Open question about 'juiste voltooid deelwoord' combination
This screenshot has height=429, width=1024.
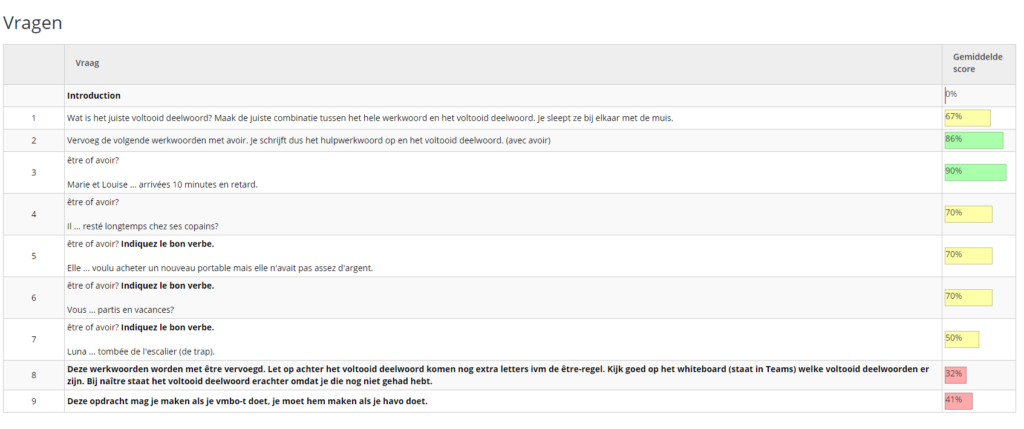point(370,118)
